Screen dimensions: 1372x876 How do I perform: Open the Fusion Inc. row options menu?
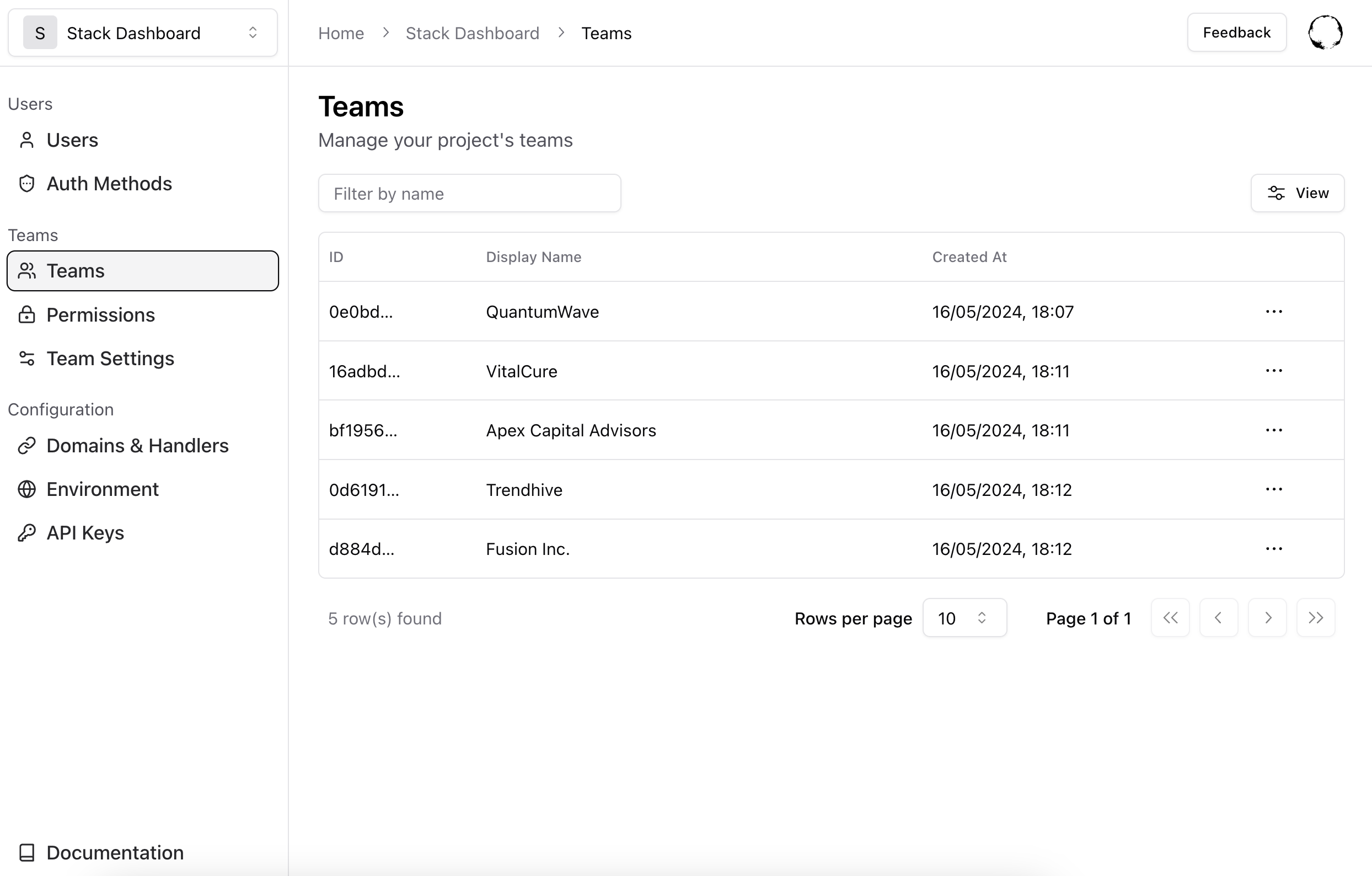[x=1273, y=549]
